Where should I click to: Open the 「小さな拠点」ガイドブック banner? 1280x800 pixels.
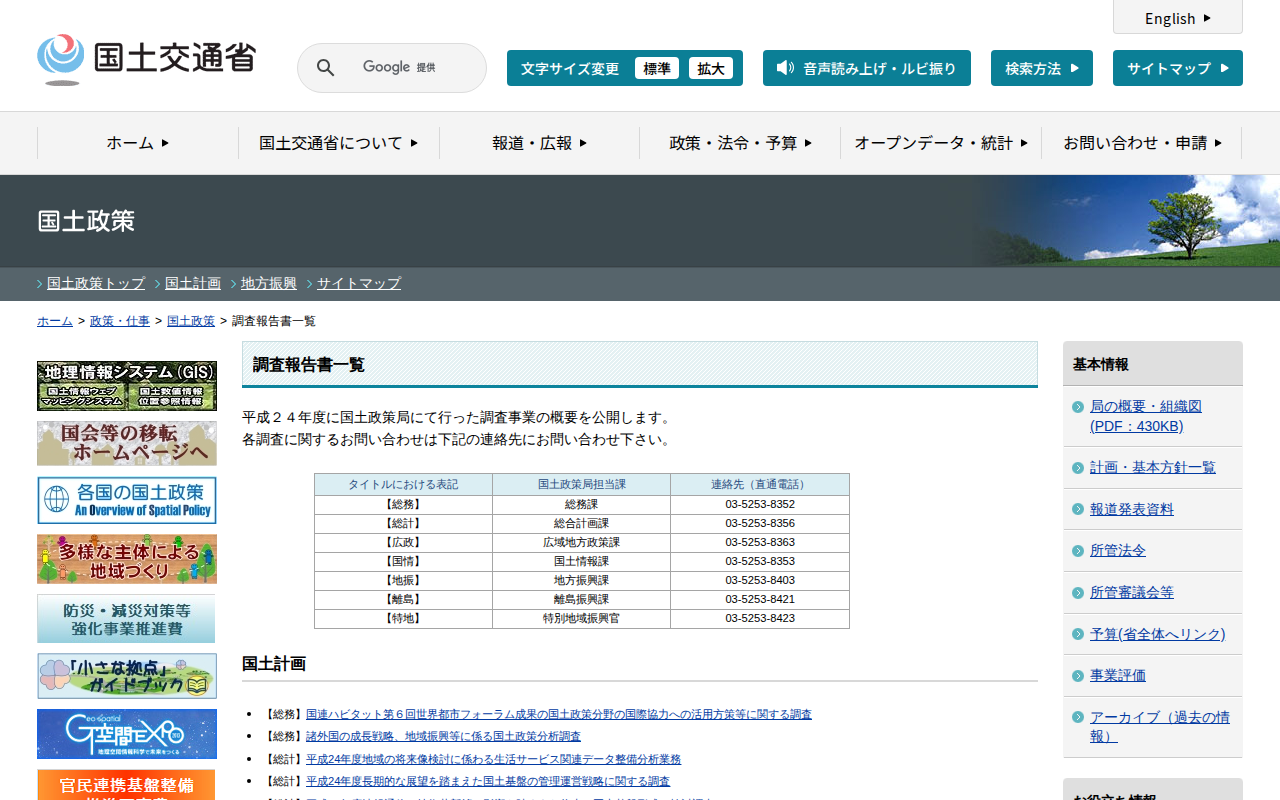click(x=127, y=676)
